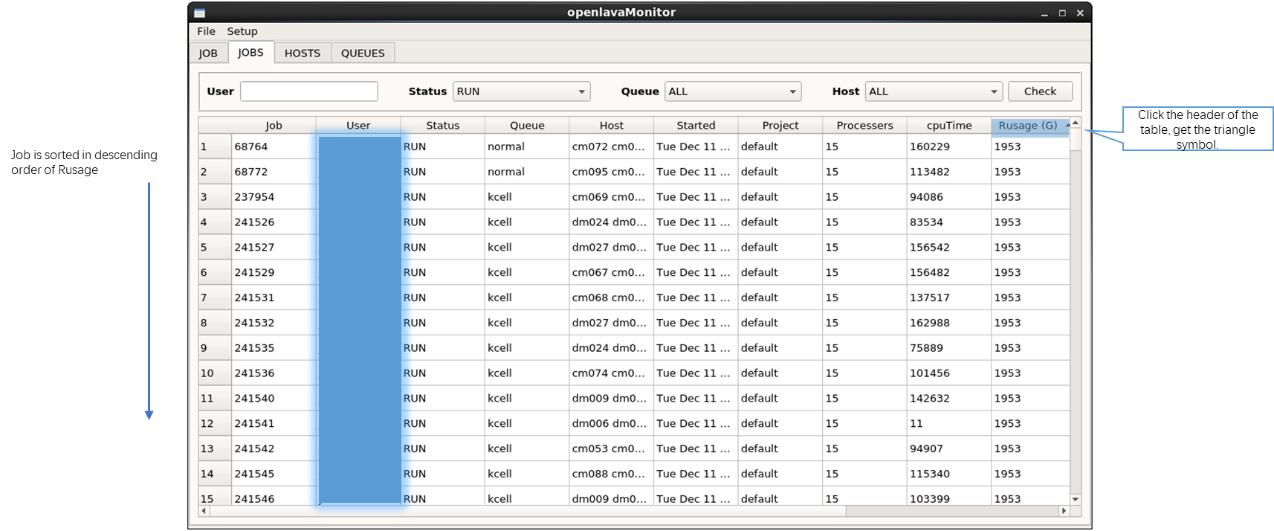This screenshot has height=531, width=1274.
Task: Select job 241532 cell
Action: [274, 323]
